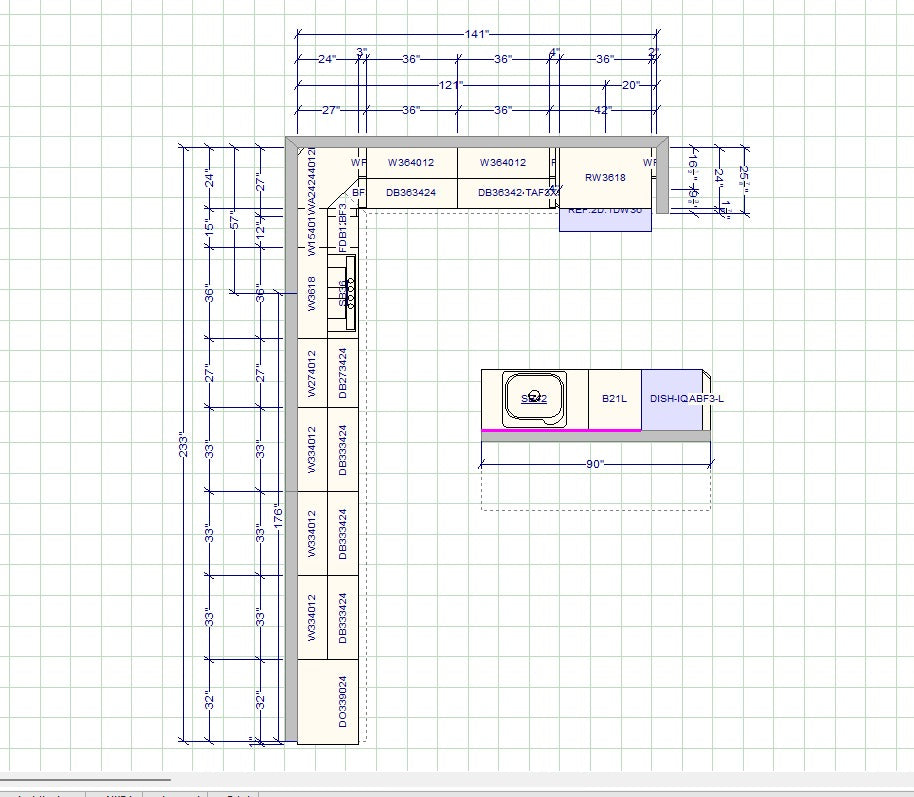Select the SB42 sink basin on the island

coord(534,398)
